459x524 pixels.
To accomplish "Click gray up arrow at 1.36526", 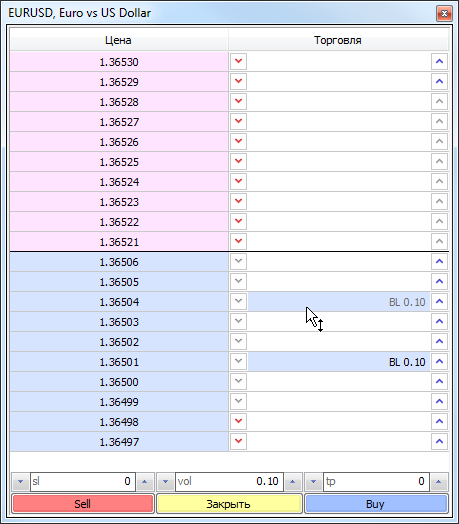I will (439, 141).
